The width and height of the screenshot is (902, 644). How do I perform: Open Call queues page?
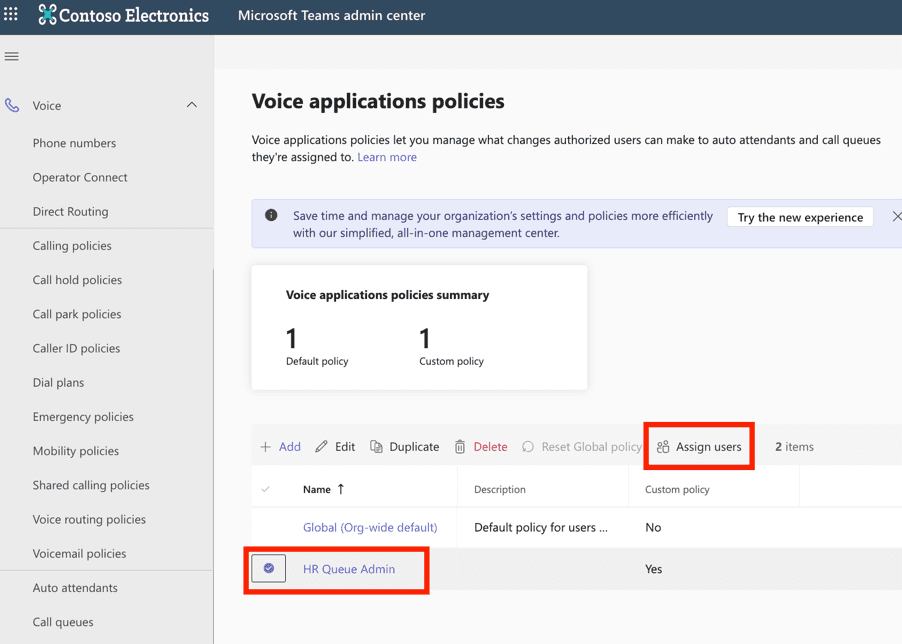(63, 622)
